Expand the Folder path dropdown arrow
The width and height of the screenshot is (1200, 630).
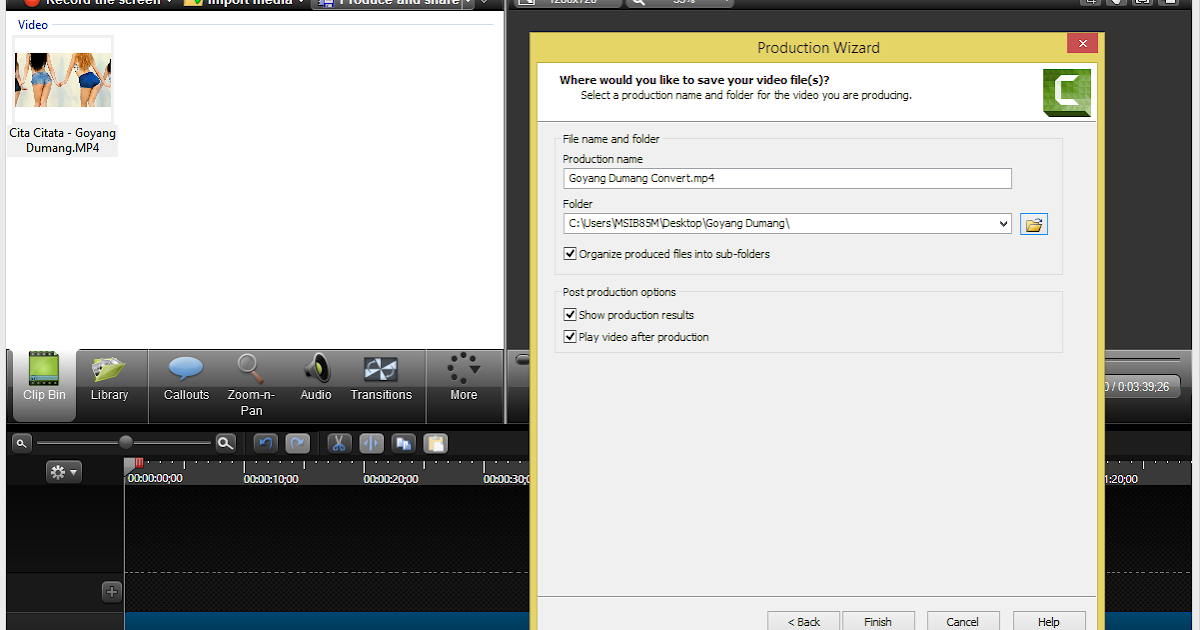pos(1004,224)
